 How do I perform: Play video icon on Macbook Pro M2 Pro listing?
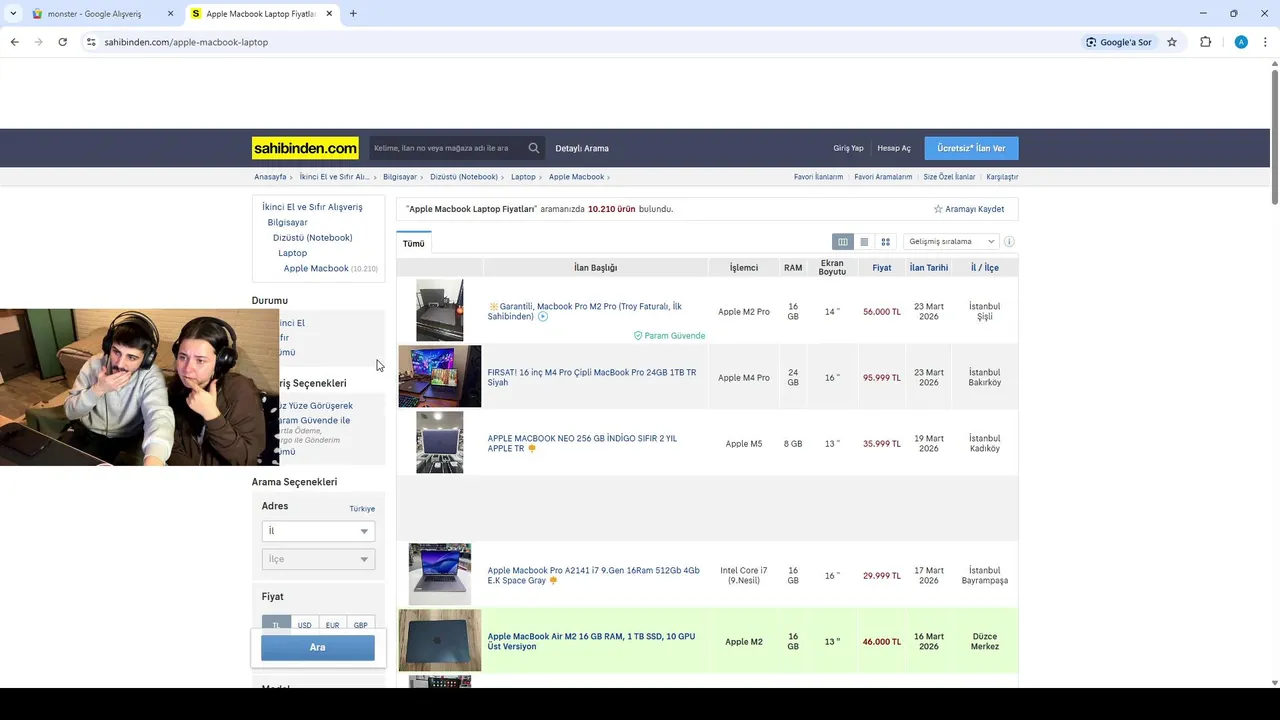click(543, 317)
